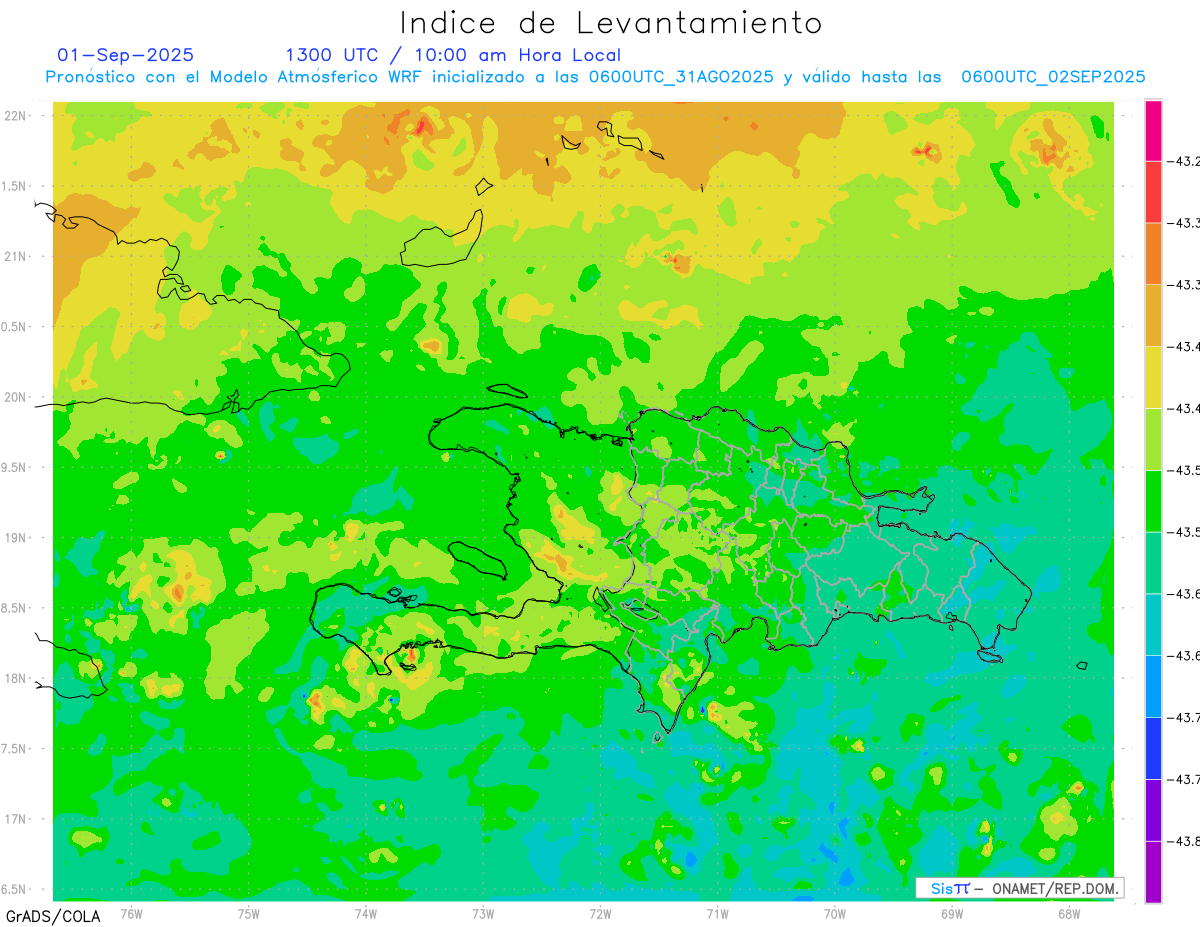Screen dimensions: 1200x927
Task: Select the cyan color bar segment
Action: pos(1153,625)
